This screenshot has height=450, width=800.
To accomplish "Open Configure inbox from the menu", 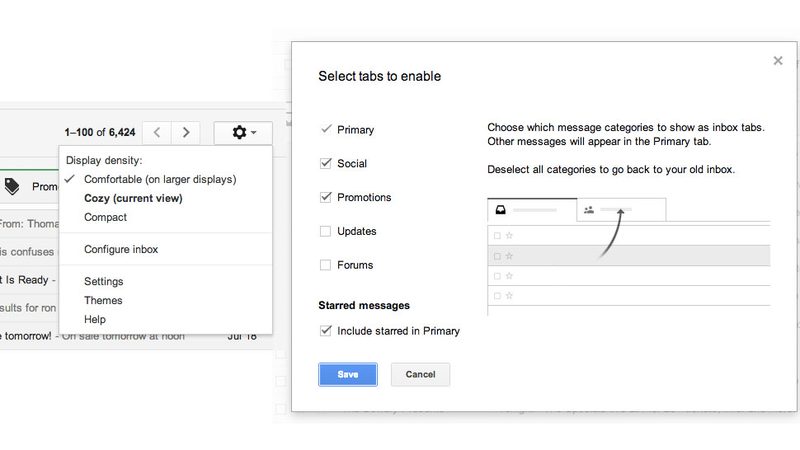I will pyautogui.click(x=121, y=249).
